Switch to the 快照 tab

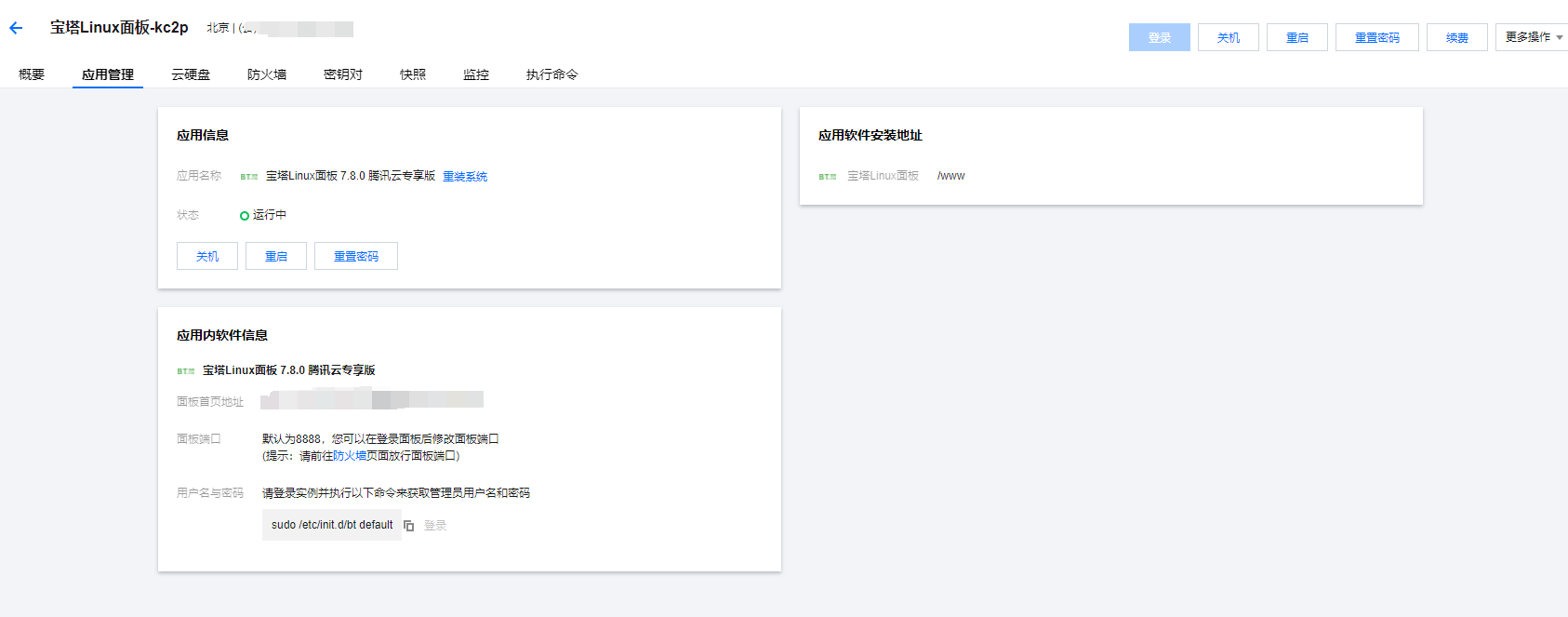(413, 74)
